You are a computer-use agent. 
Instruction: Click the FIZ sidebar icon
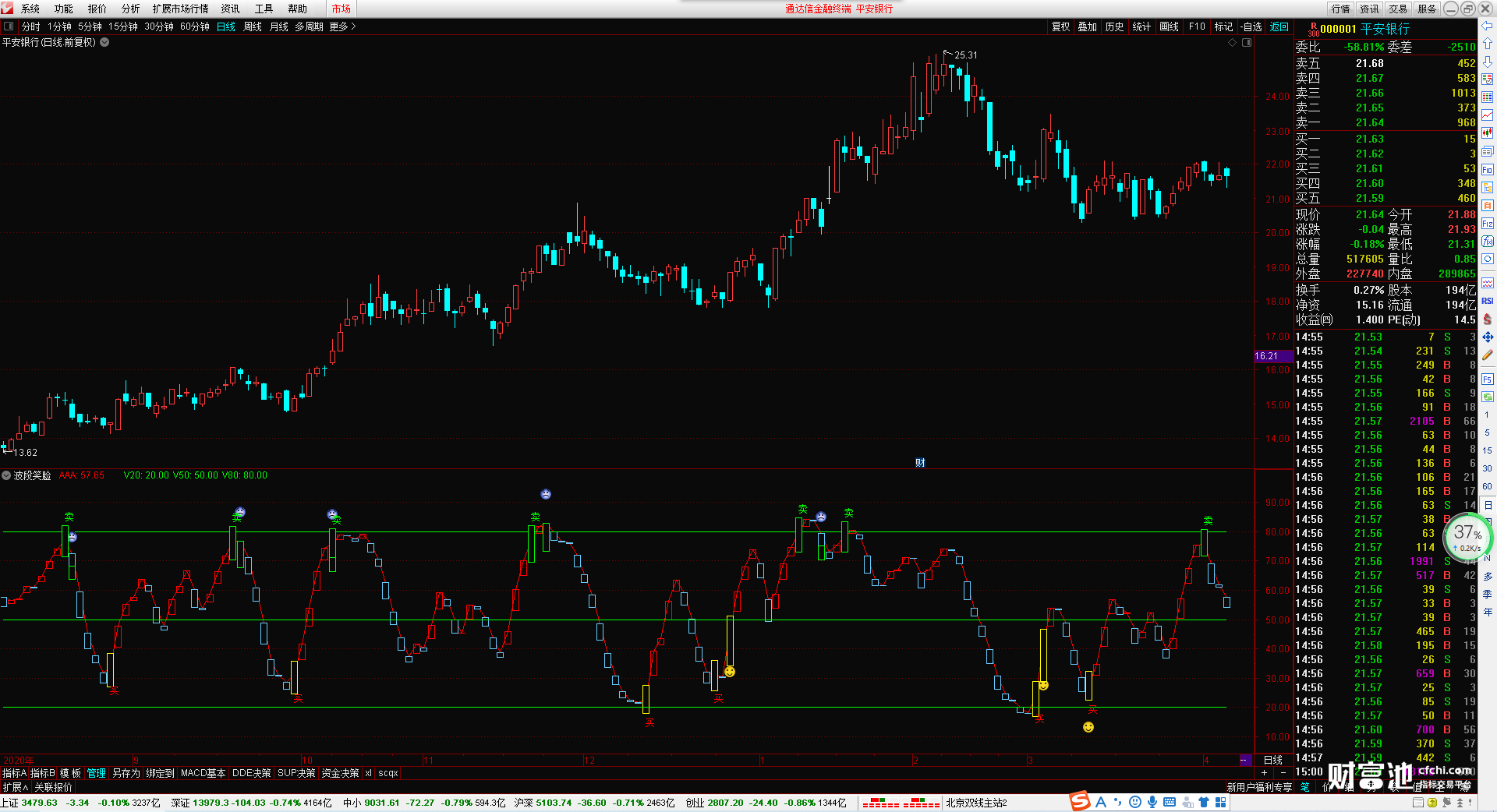1487,224
